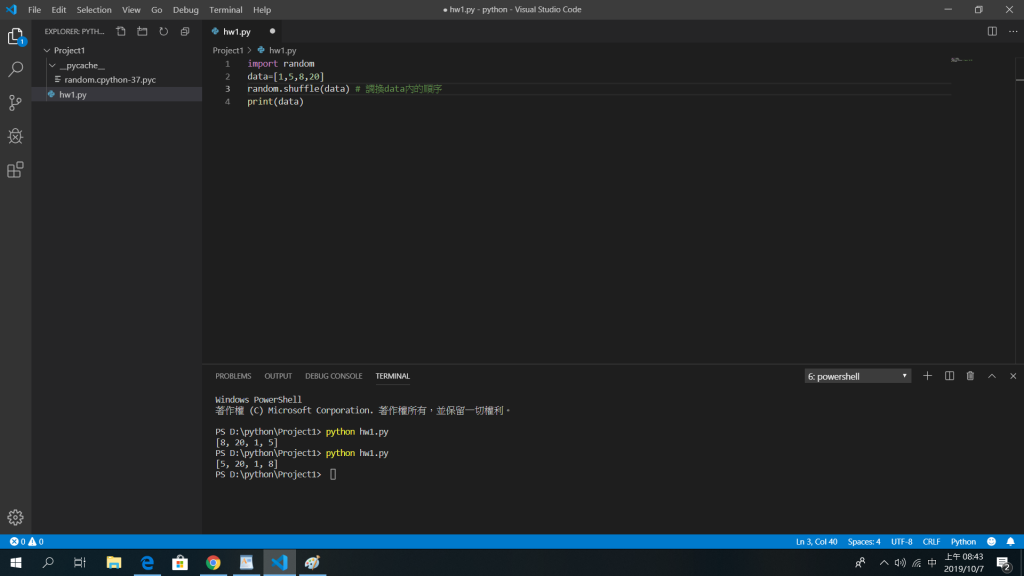The height and width of the screenshot is (576, 1024).
Task: Close the unsaved hw1.py tab dot
Action: (x=272, y=31)
